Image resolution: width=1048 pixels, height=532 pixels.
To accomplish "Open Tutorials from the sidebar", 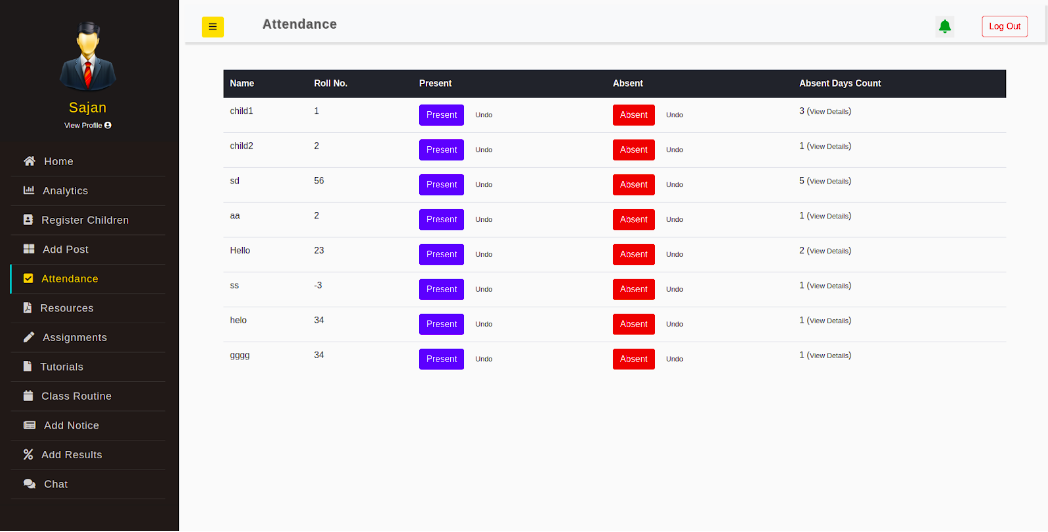I will click(61, 367).
